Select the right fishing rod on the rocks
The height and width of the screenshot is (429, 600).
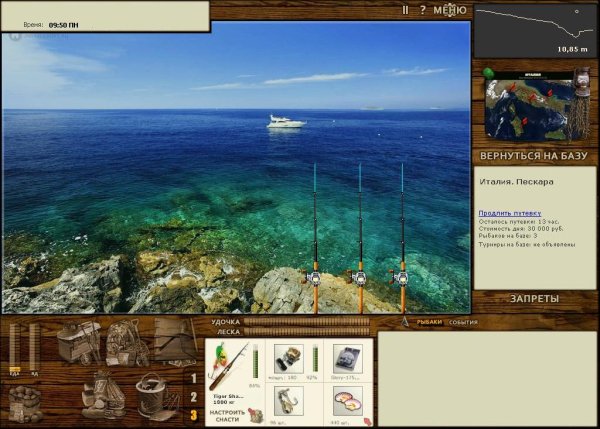tap(402, 238)
